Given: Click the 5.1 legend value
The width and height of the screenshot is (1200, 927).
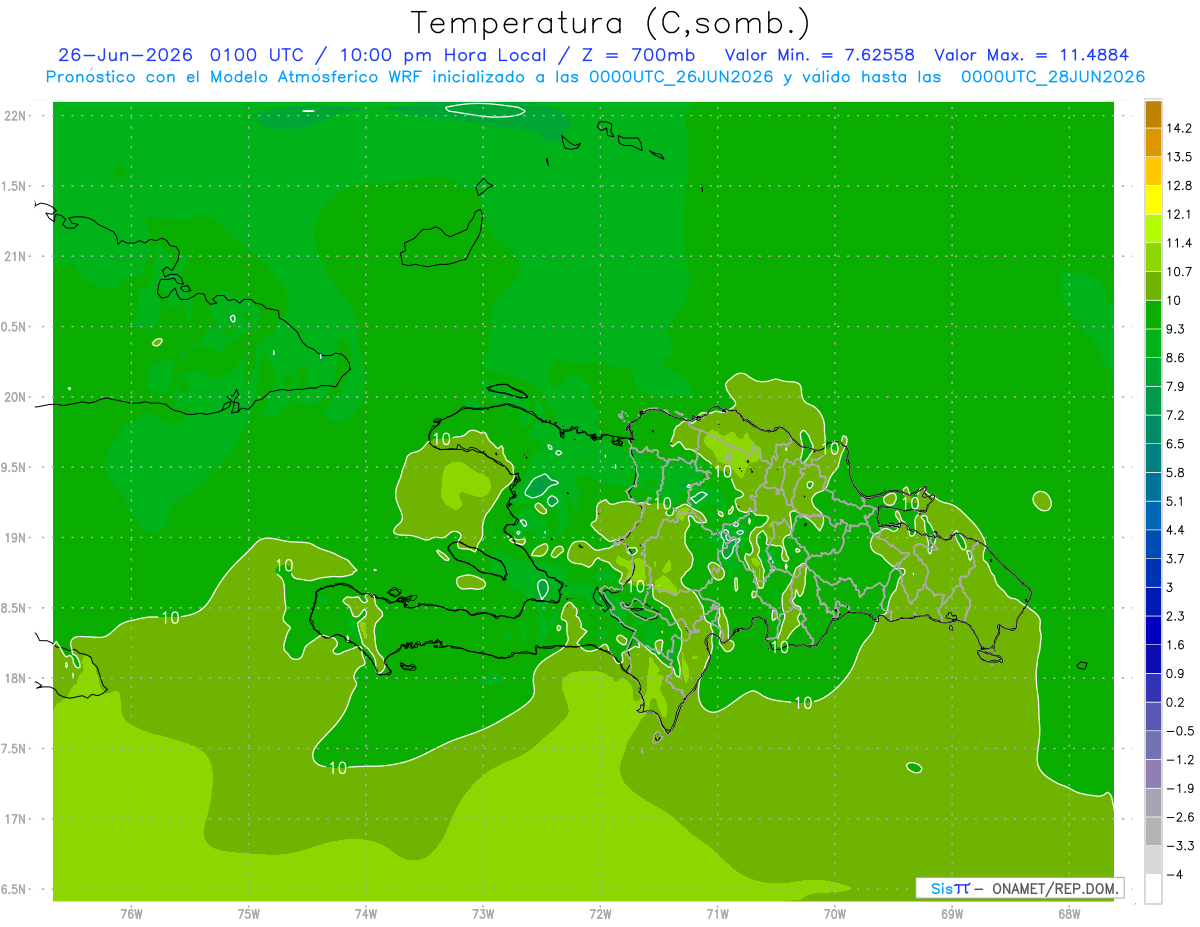Looking at the screenshot, I should point(1175,501).
